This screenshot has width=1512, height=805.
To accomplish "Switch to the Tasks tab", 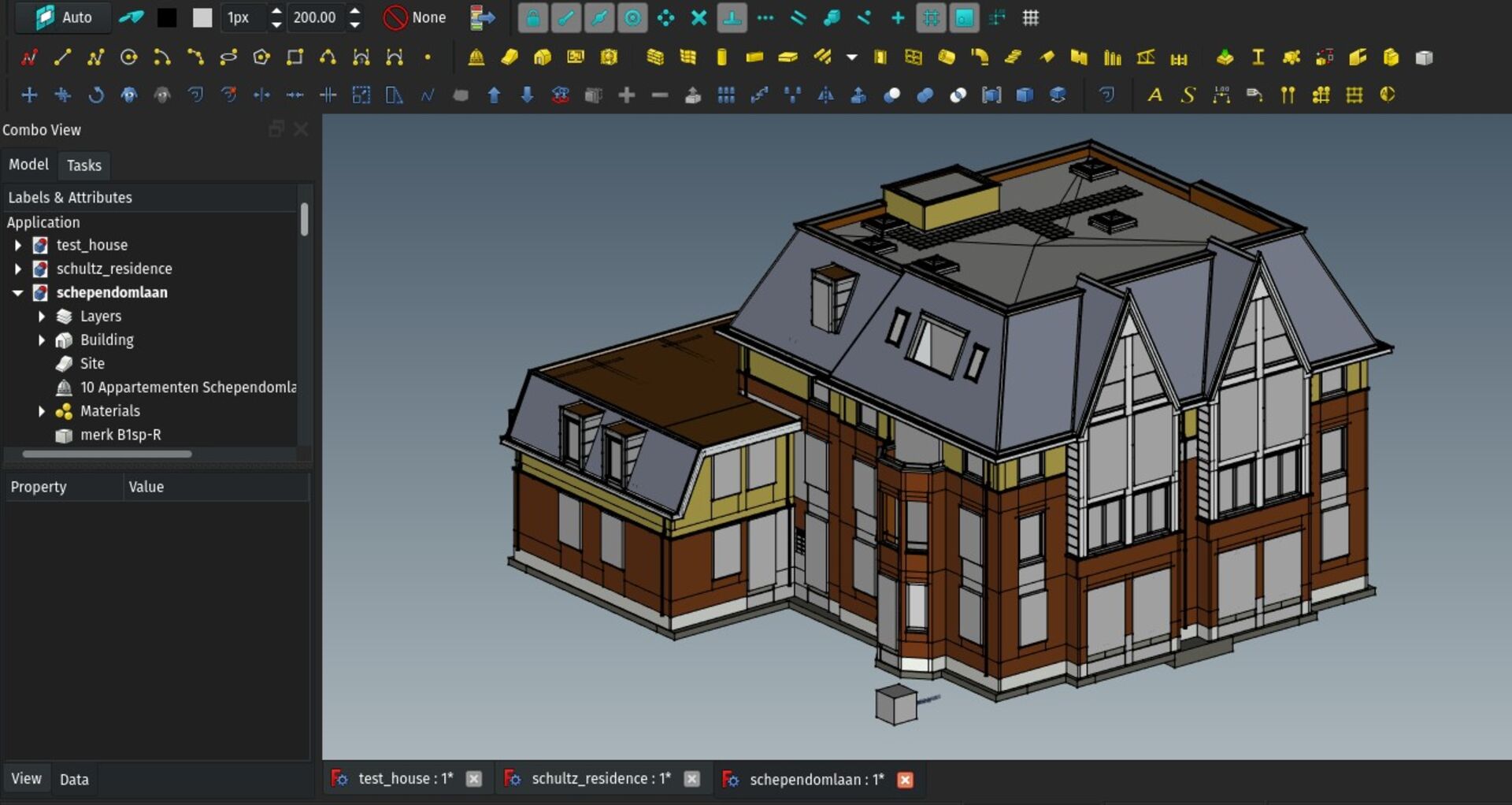I will tap(84, 165).
